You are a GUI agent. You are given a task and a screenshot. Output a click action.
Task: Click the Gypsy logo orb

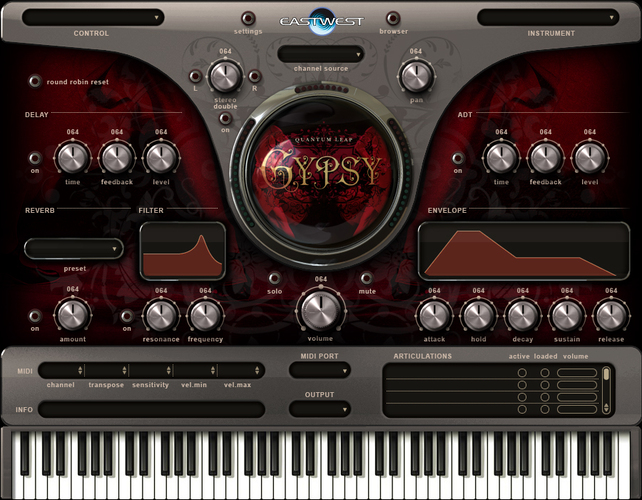(321, 167)
